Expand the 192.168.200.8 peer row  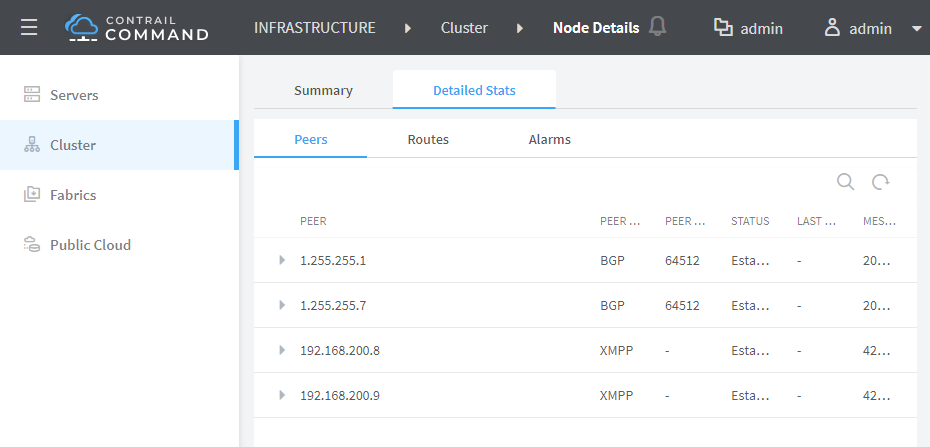(x=282, y=350)
